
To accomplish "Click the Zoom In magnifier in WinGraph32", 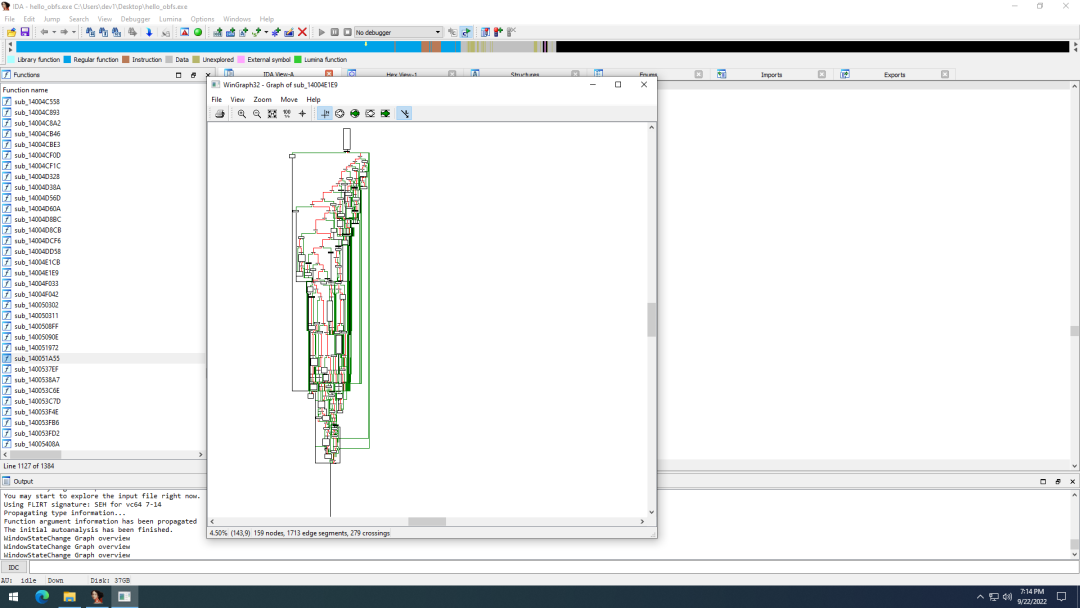I will pyautogui.click(x=242, y=114).
